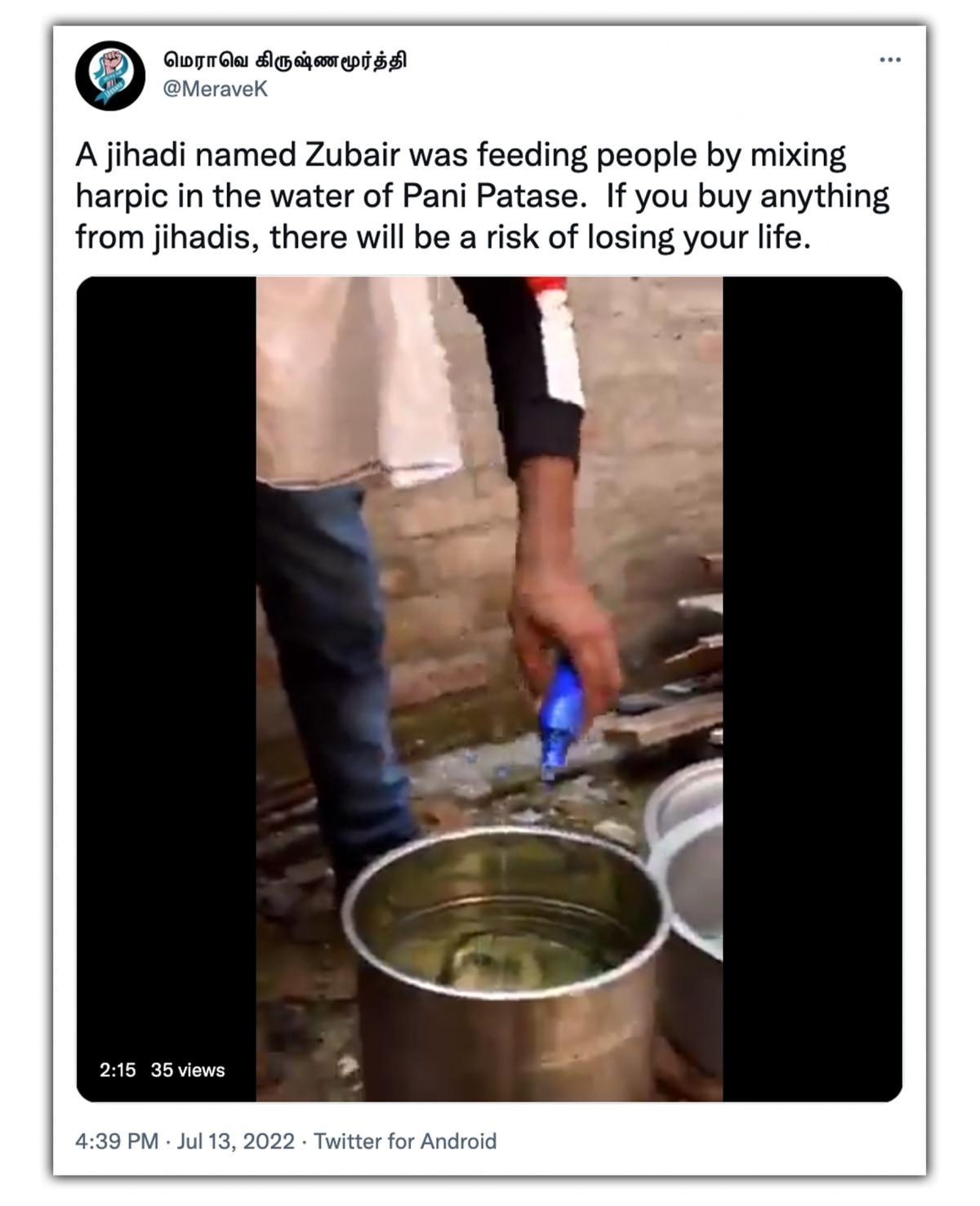Play the embedded video thumbnail
This screenshot has height=1206, width=980.
click(x=489, y=689)
